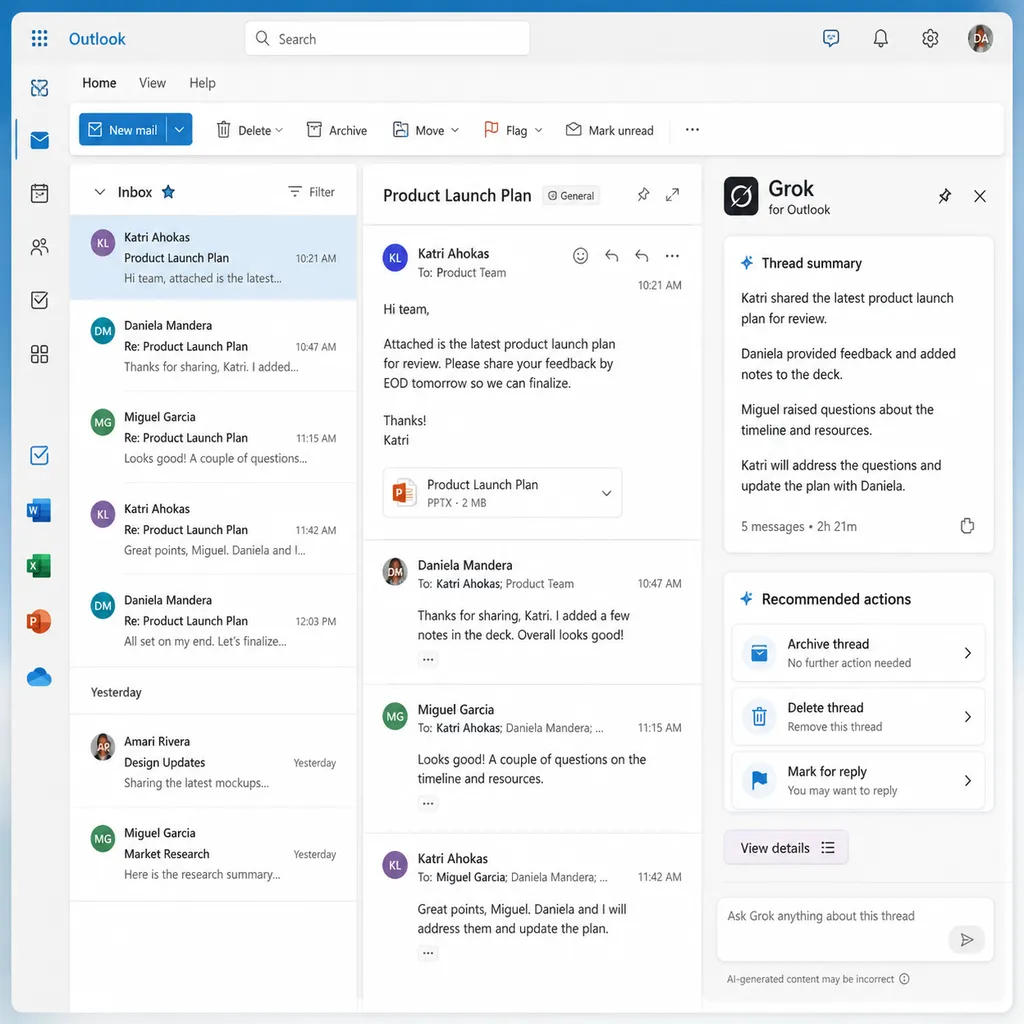
Task: Click the Archive toolbar button
Action: point(337,130)
